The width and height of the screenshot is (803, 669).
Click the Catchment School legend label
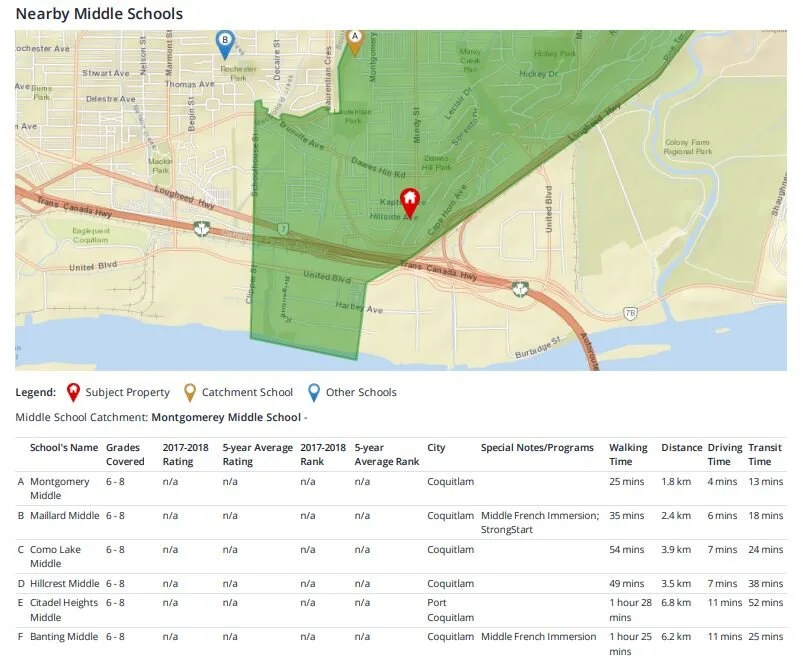click(x=247, y=392)
